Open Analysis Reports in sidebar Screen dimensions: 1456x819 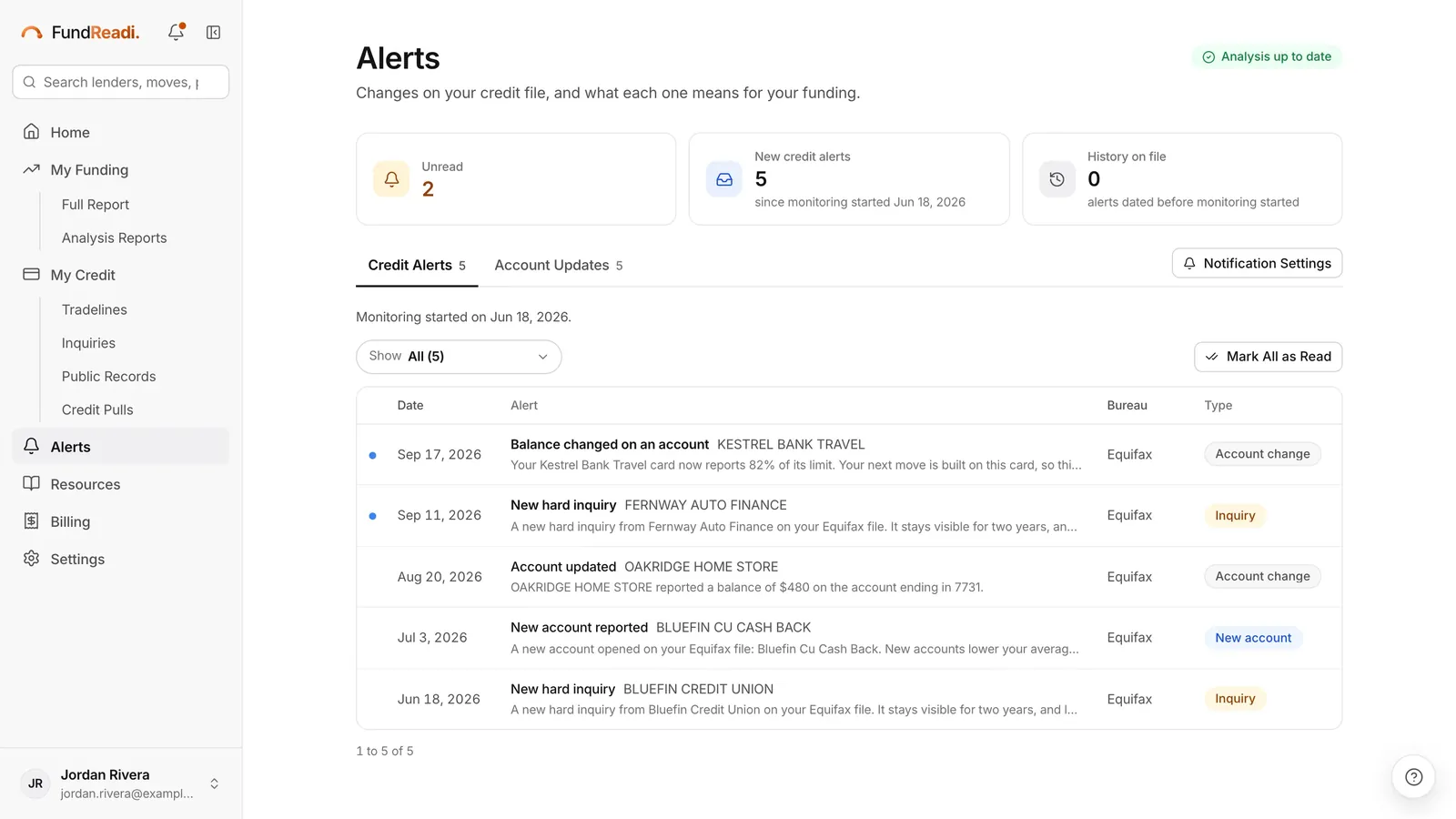[115, 238]
